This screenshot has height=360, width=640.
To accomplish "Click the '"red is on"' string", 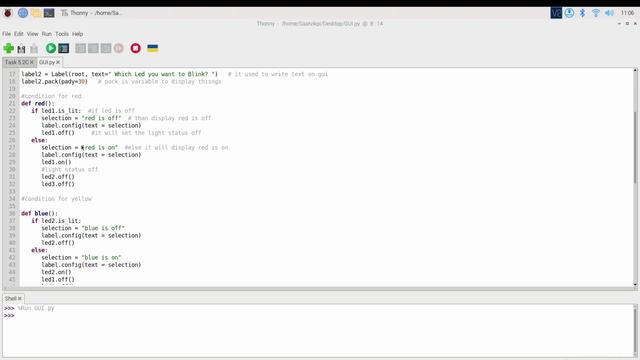I will click(x=100, y=147).
